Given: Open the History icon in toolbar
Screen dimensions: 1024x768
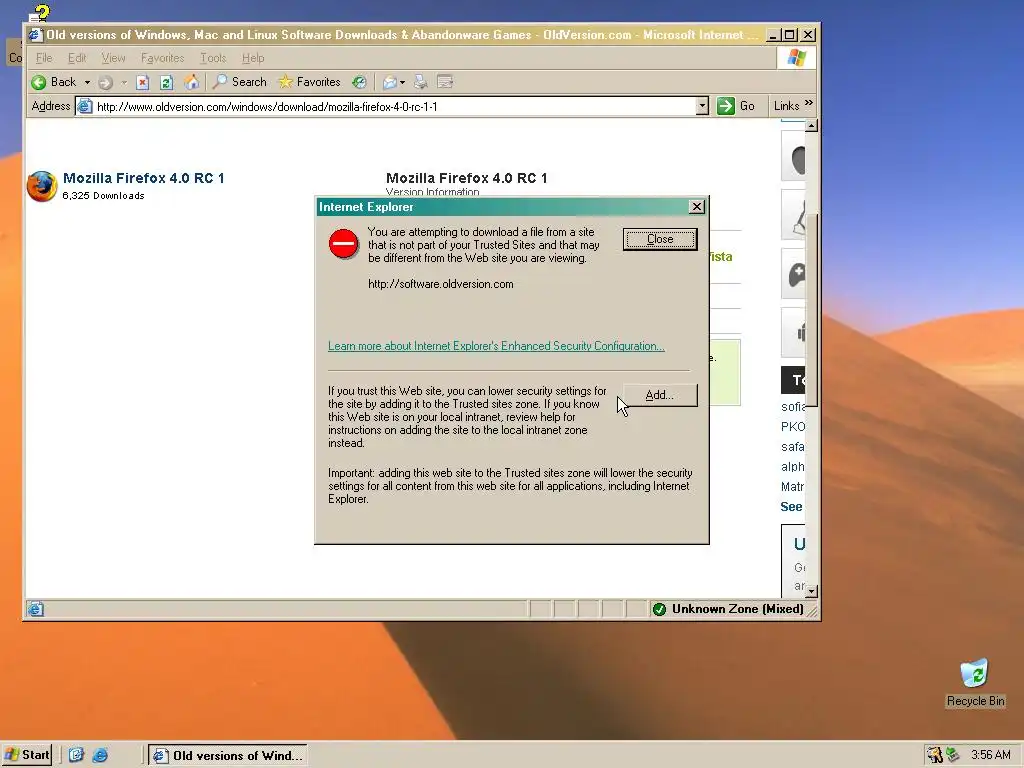Looking at the screenshot, I should click(x=359, y=82).
